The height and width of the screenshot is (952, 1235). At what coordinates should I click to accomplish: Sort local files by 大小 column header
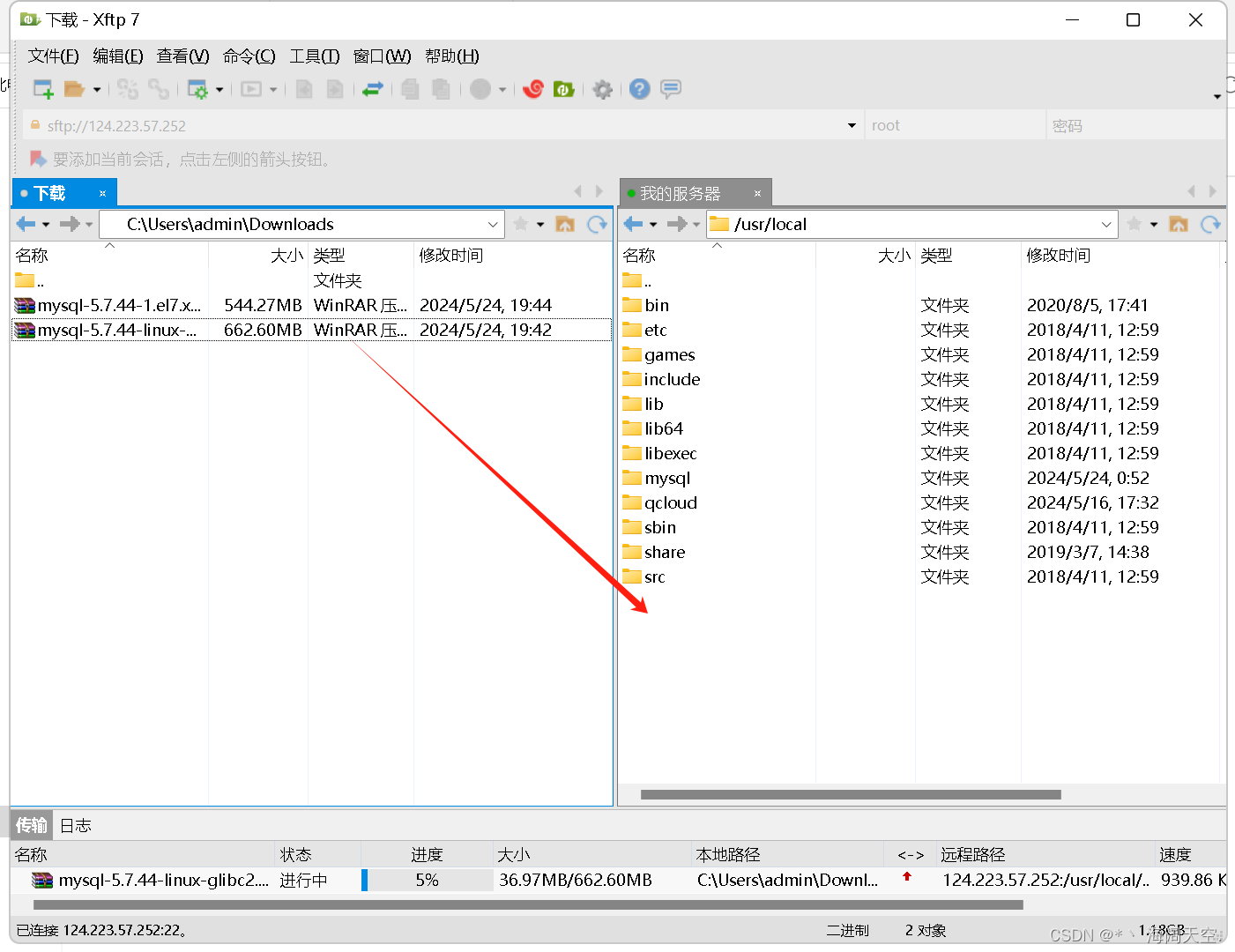[258, 256]
